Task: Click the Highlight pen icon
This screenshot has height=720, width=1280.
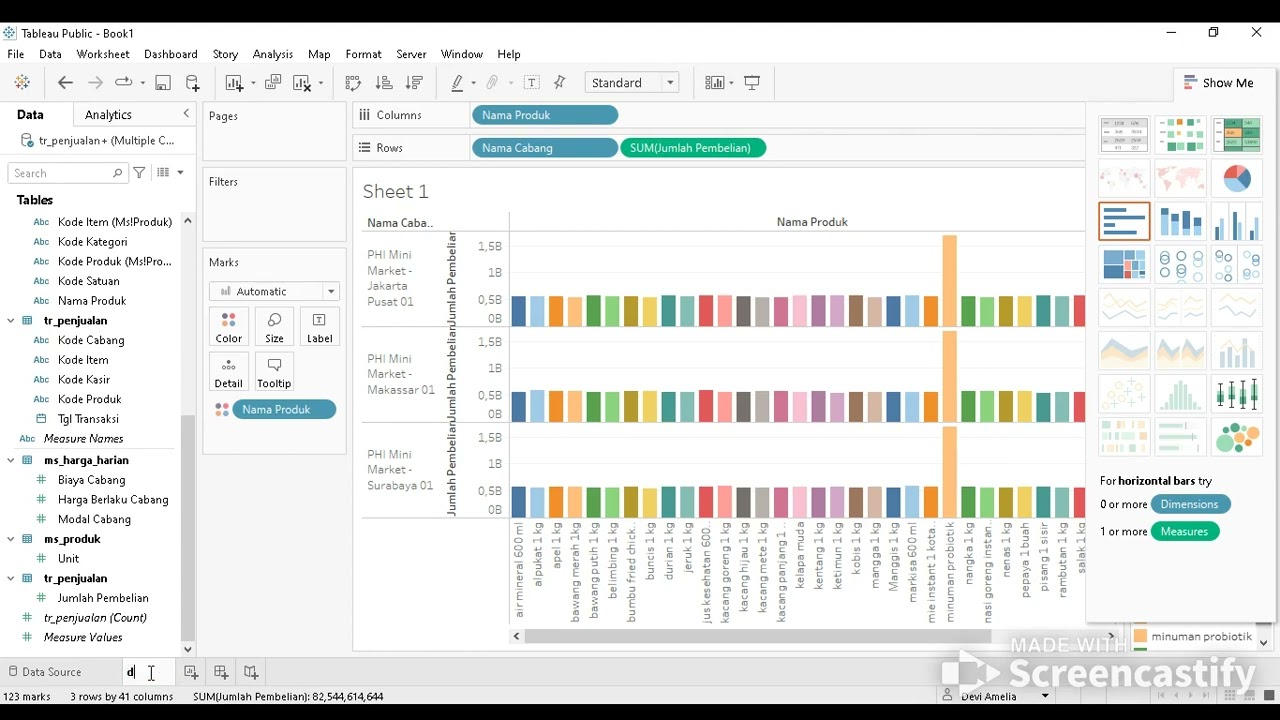Action: click(x=457, y=83)
